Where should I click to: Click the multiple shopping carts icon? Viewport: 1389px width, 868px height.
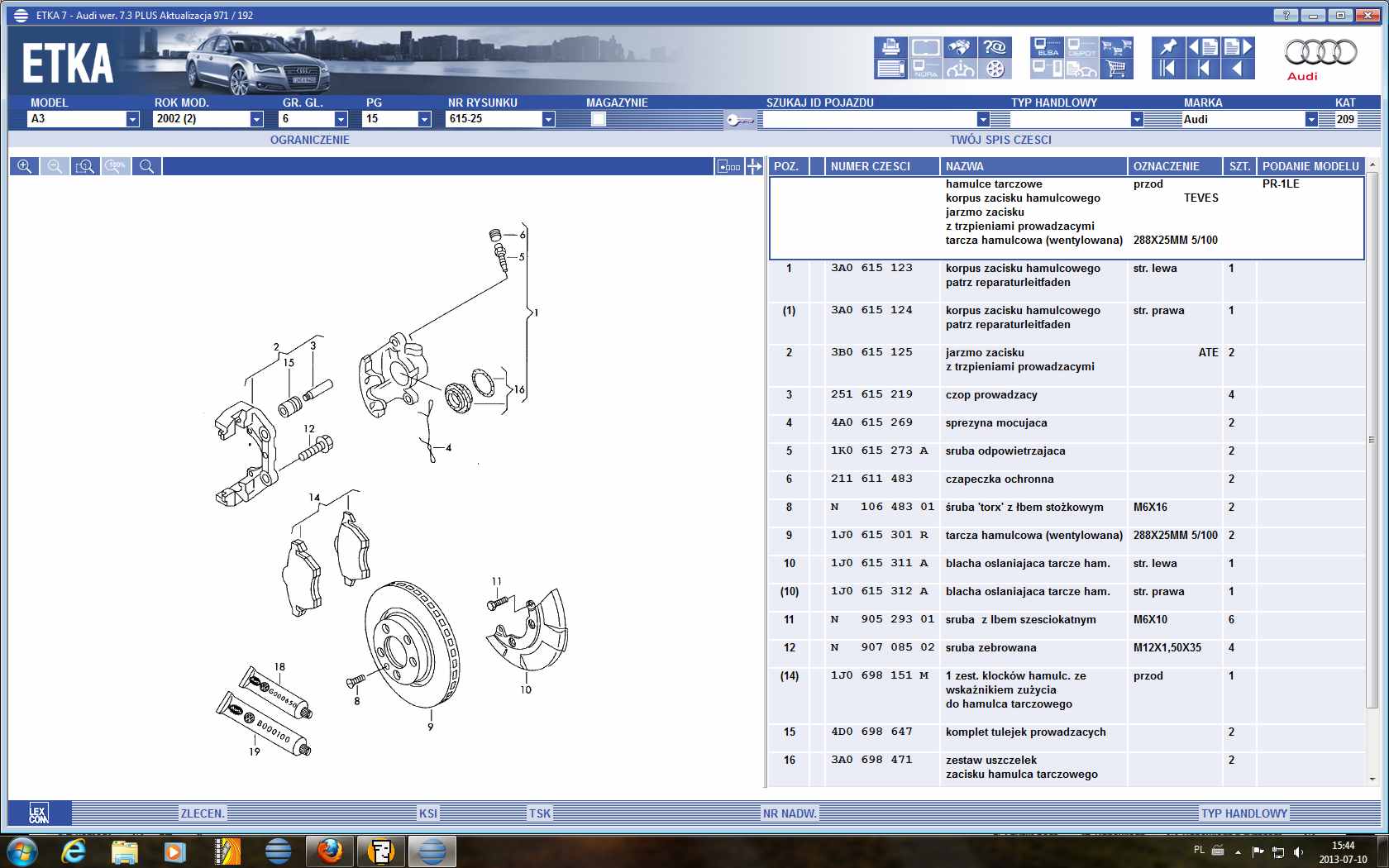pyautogui.click(x=1116, y=47)
